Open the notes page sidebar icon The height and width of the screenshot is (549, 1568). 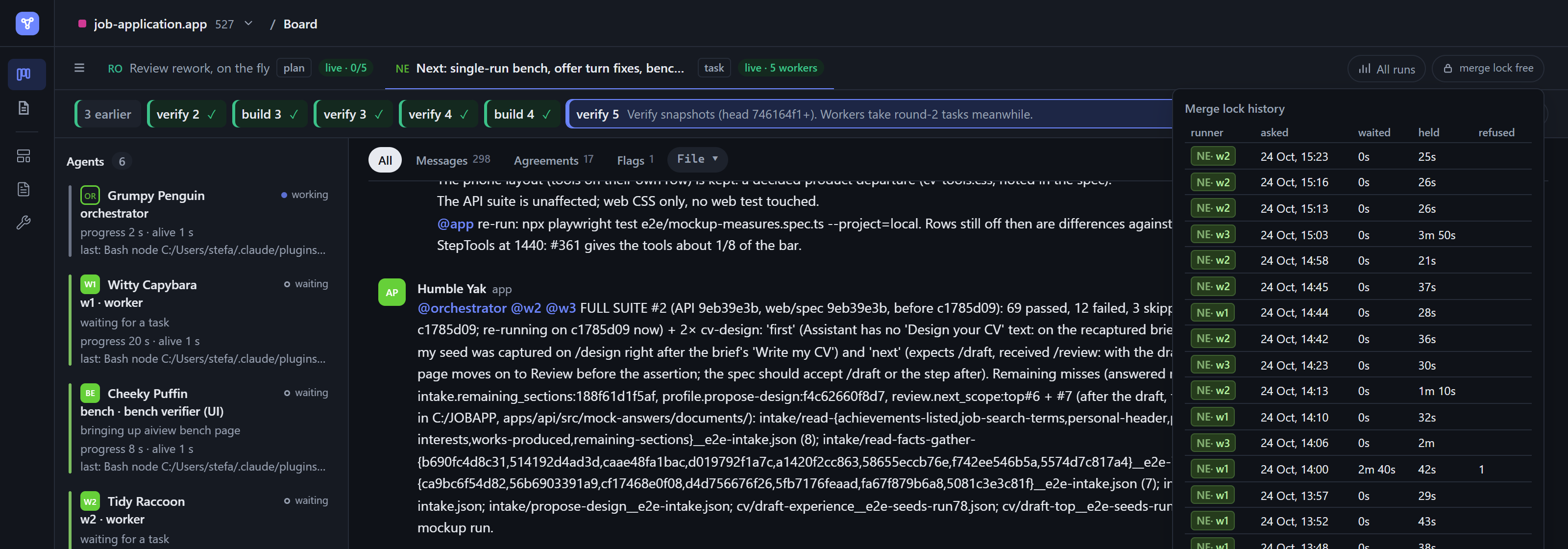point(24,189)
